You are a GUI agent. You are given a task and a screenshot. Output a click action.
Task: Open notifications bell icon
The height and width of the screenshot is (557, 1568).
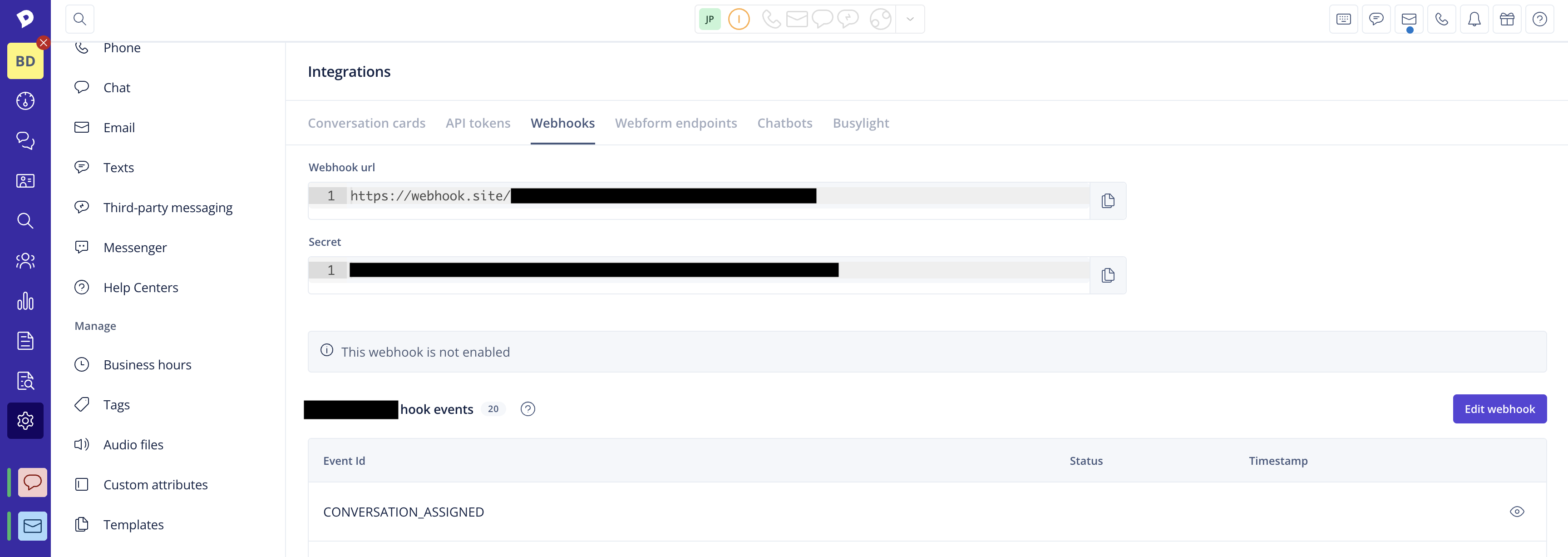1474,19
